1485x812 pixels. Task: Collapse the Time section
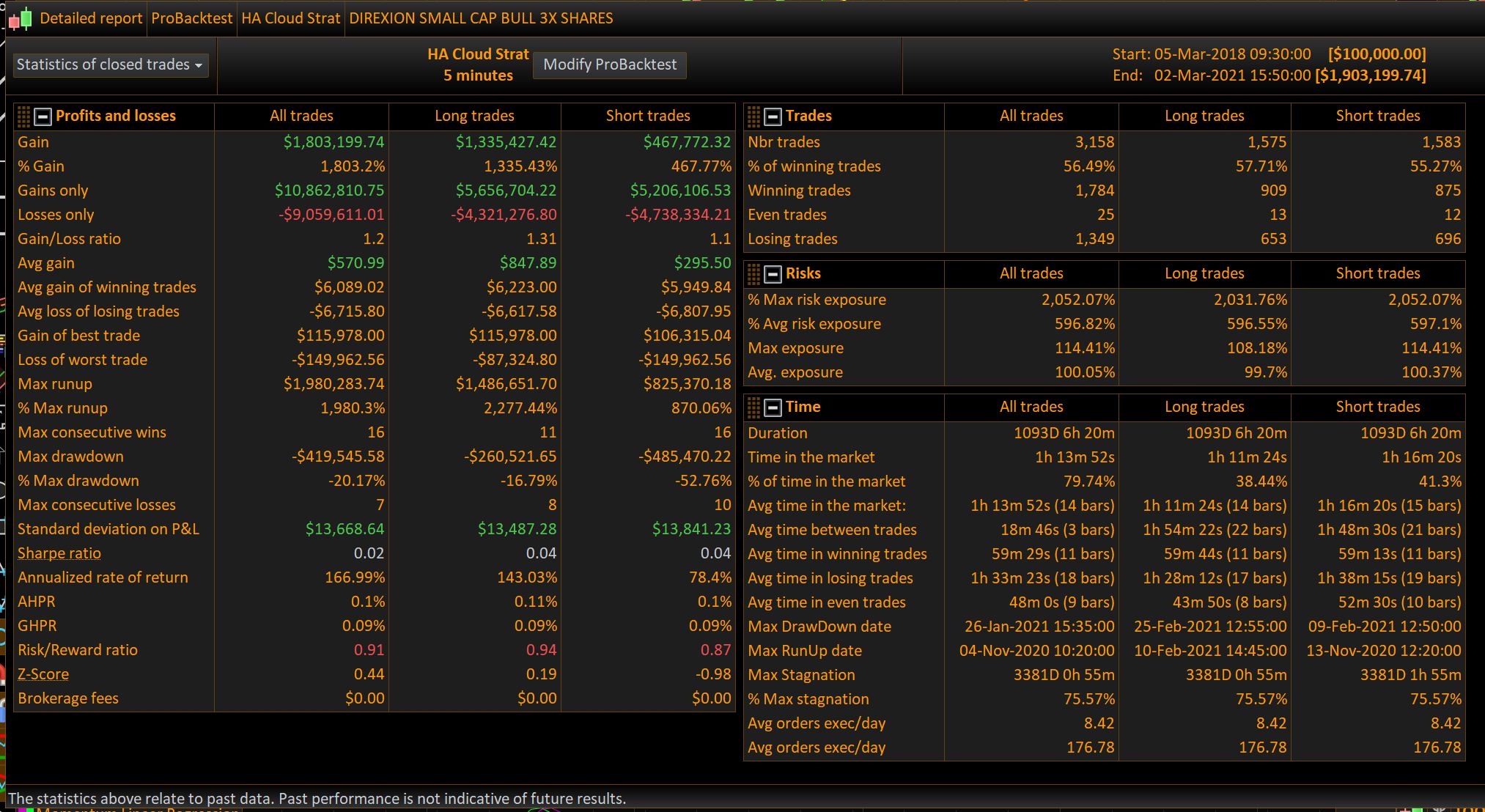point(773,407)
